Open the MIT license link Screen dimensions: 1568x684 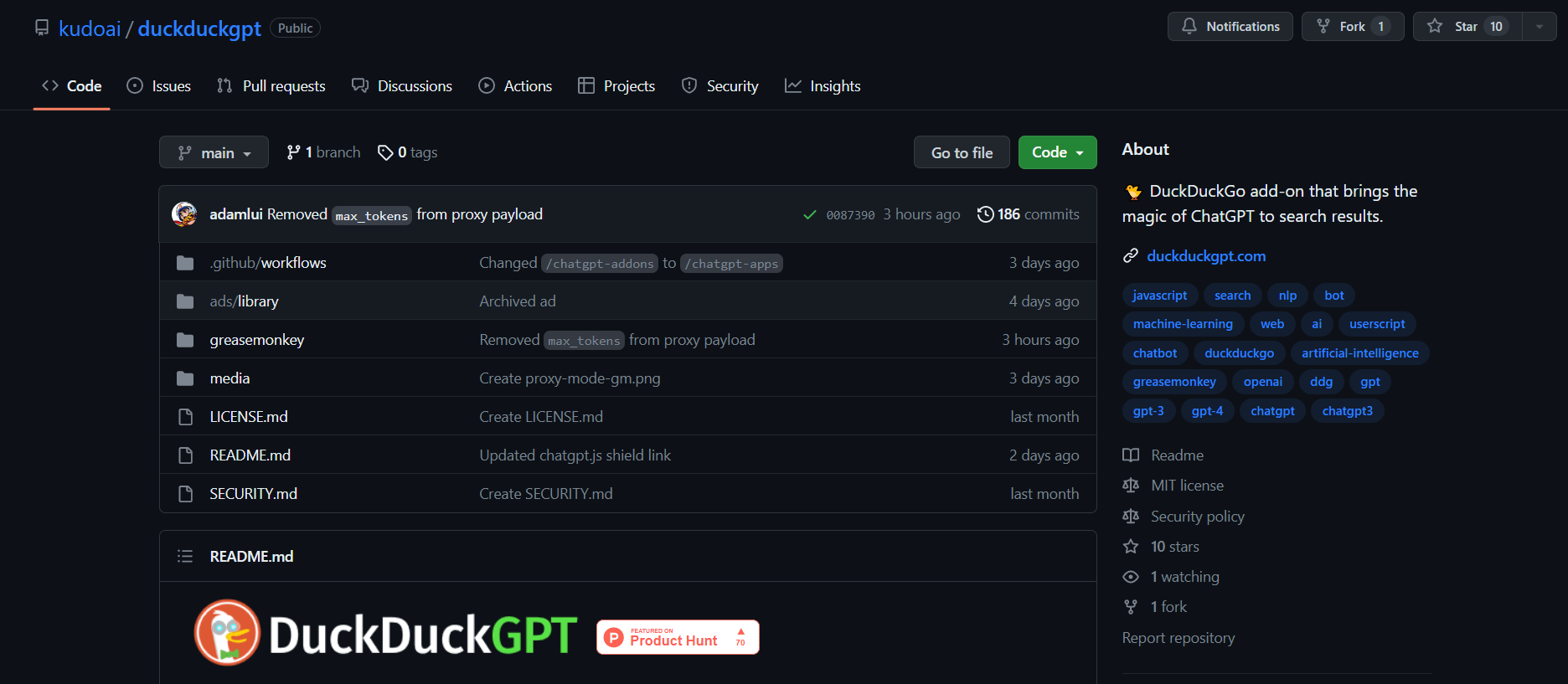(x=1173, y=486)
